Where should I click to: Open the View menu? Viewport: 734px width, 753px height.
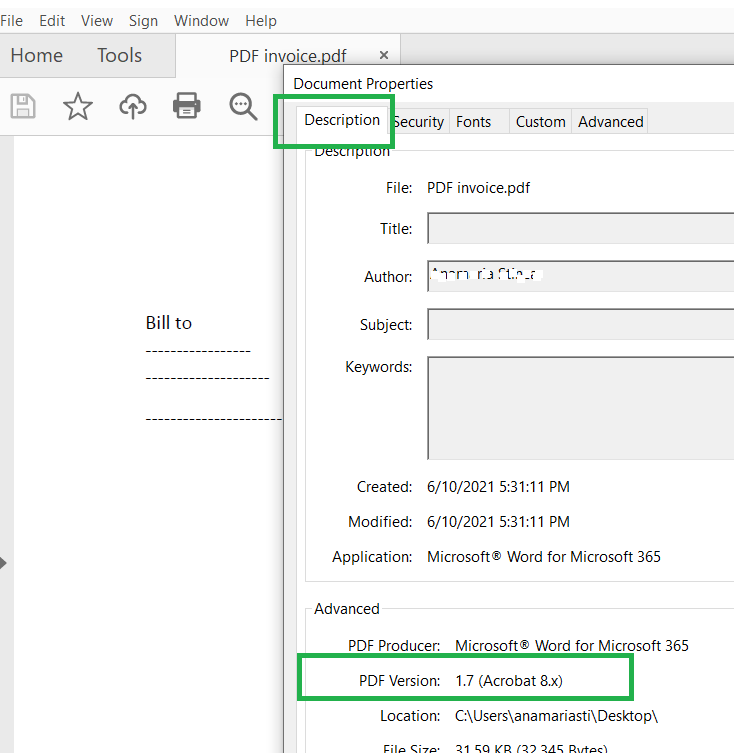tap(97, 20)
